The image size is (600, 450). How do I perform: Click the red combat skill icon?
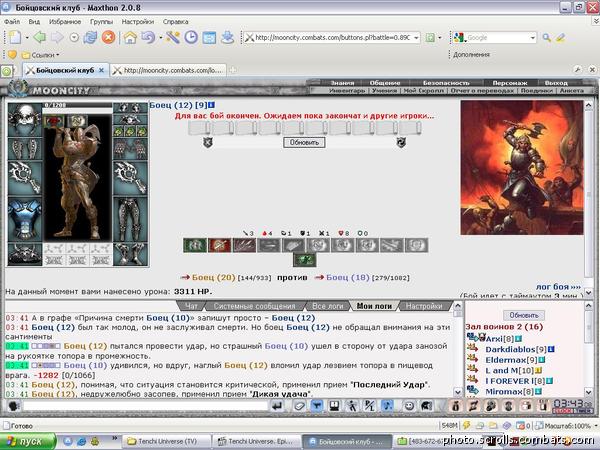[x=220, y=245]
